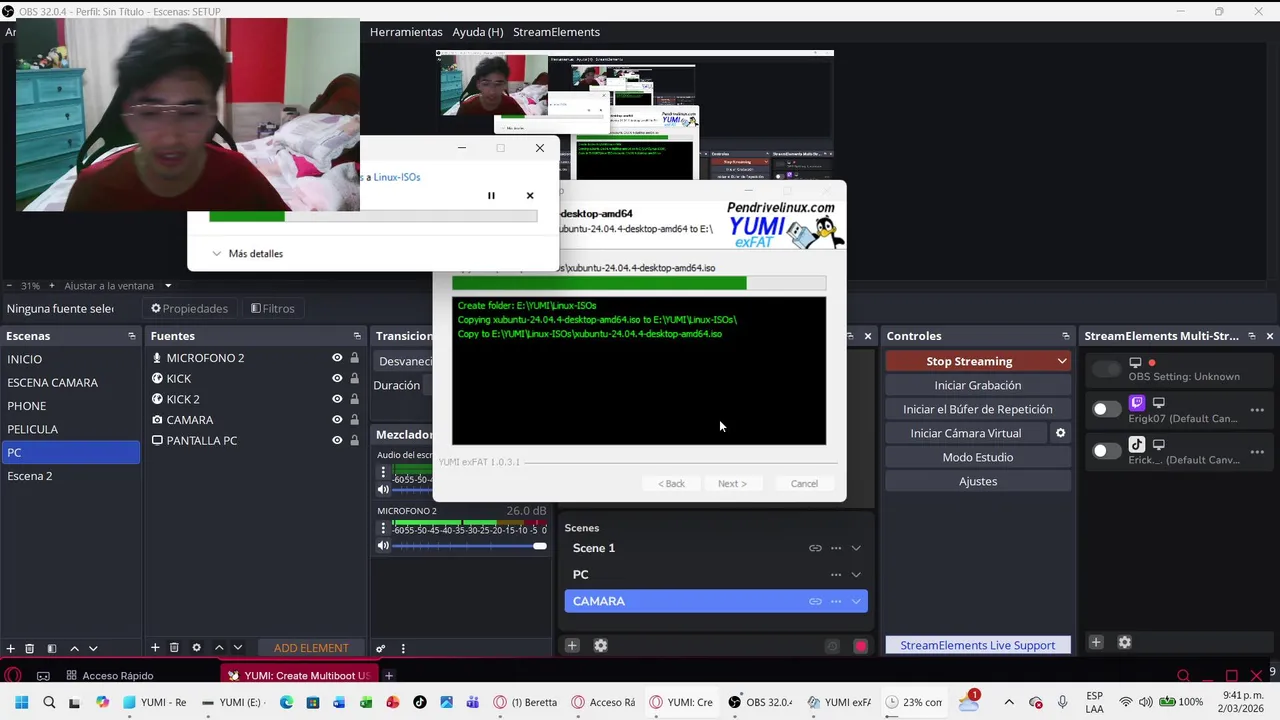Expand CAMARA scene chevron
Screen dimensions: 1280x720
pyautogui.click(x=856, y=601)
